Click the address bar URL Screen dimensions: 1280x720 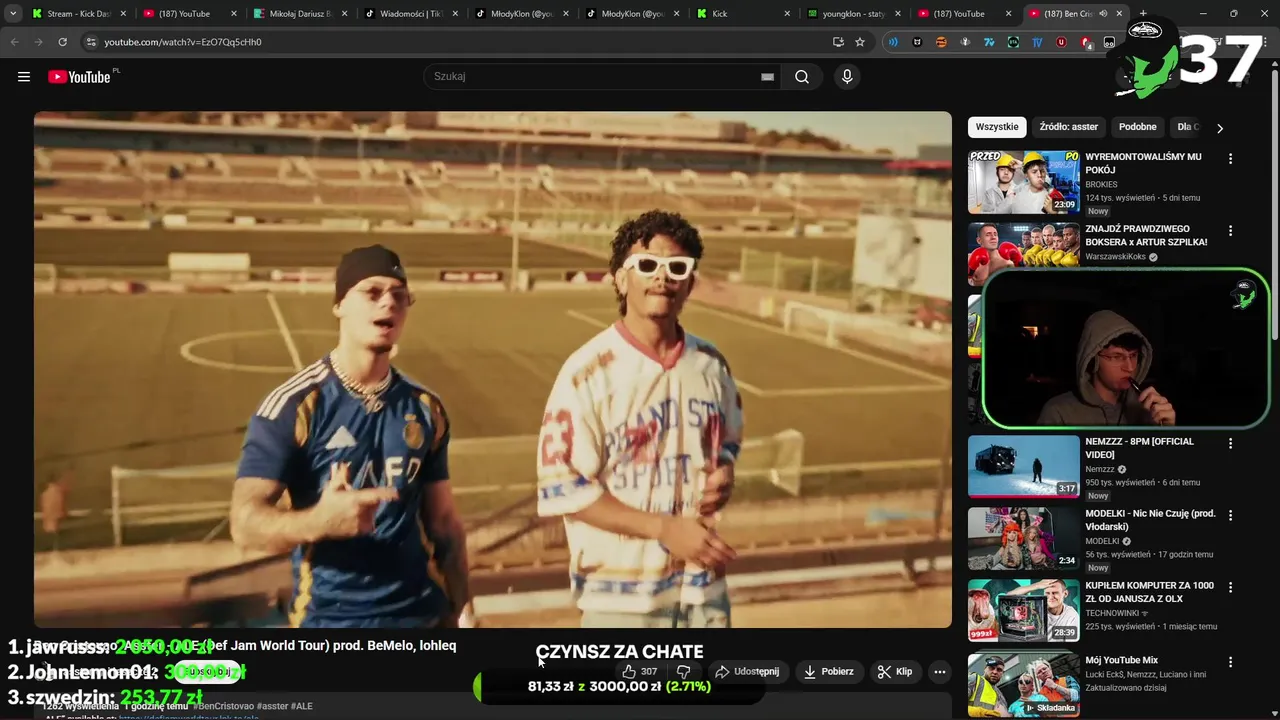tap(183, 42)
